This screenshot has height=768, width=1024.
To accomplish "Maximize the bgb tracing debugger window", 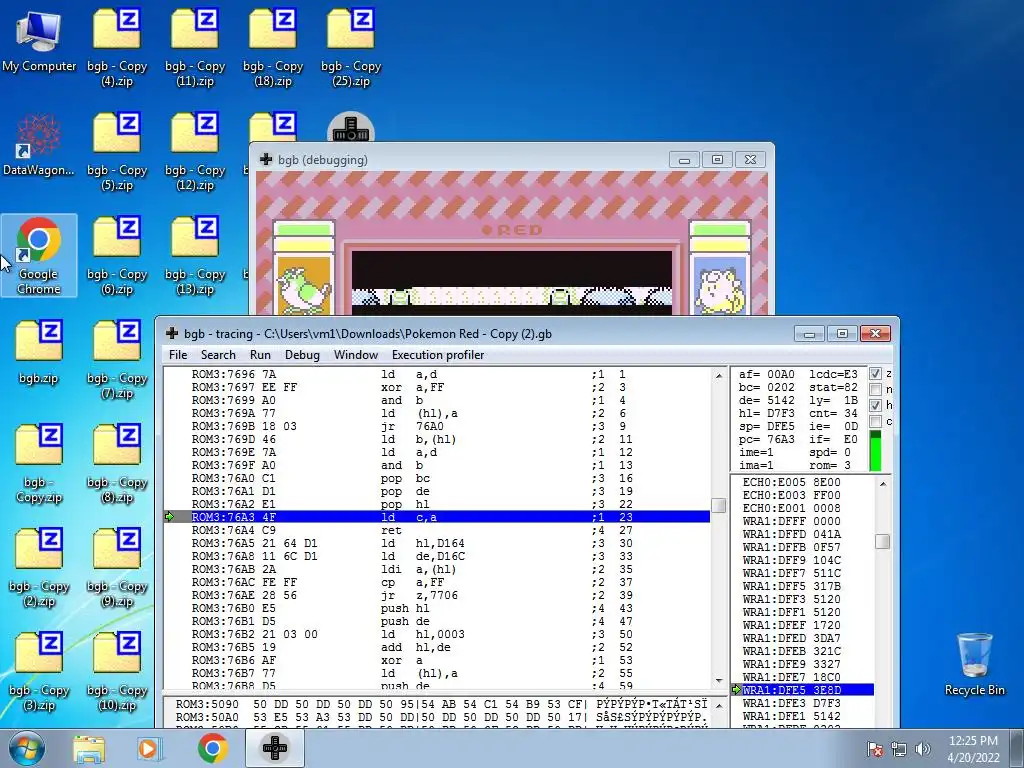I will tap(842, 334).
